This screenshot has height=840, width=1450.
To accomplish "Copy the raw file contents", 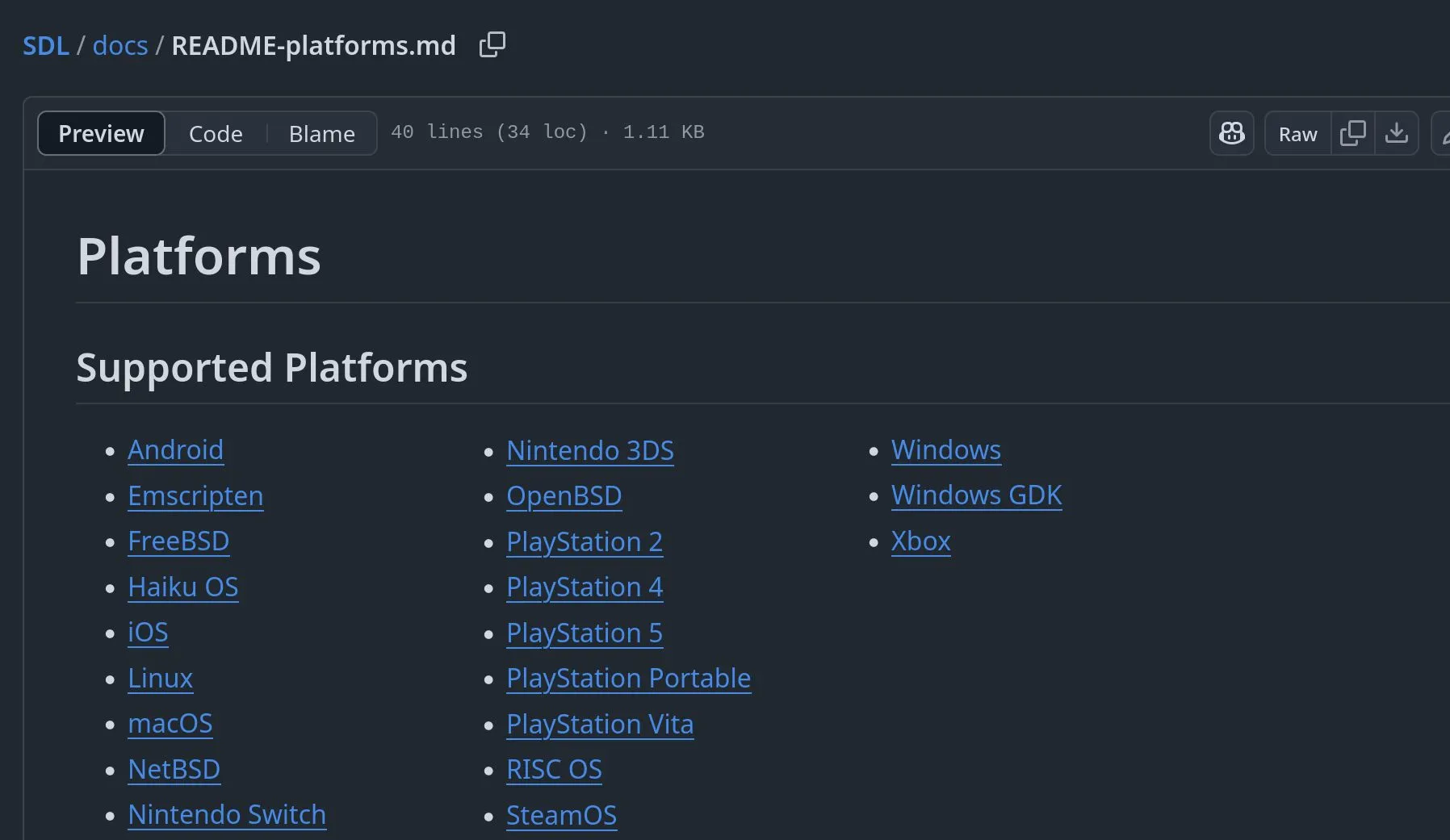I will click(x=1354, y=133).
